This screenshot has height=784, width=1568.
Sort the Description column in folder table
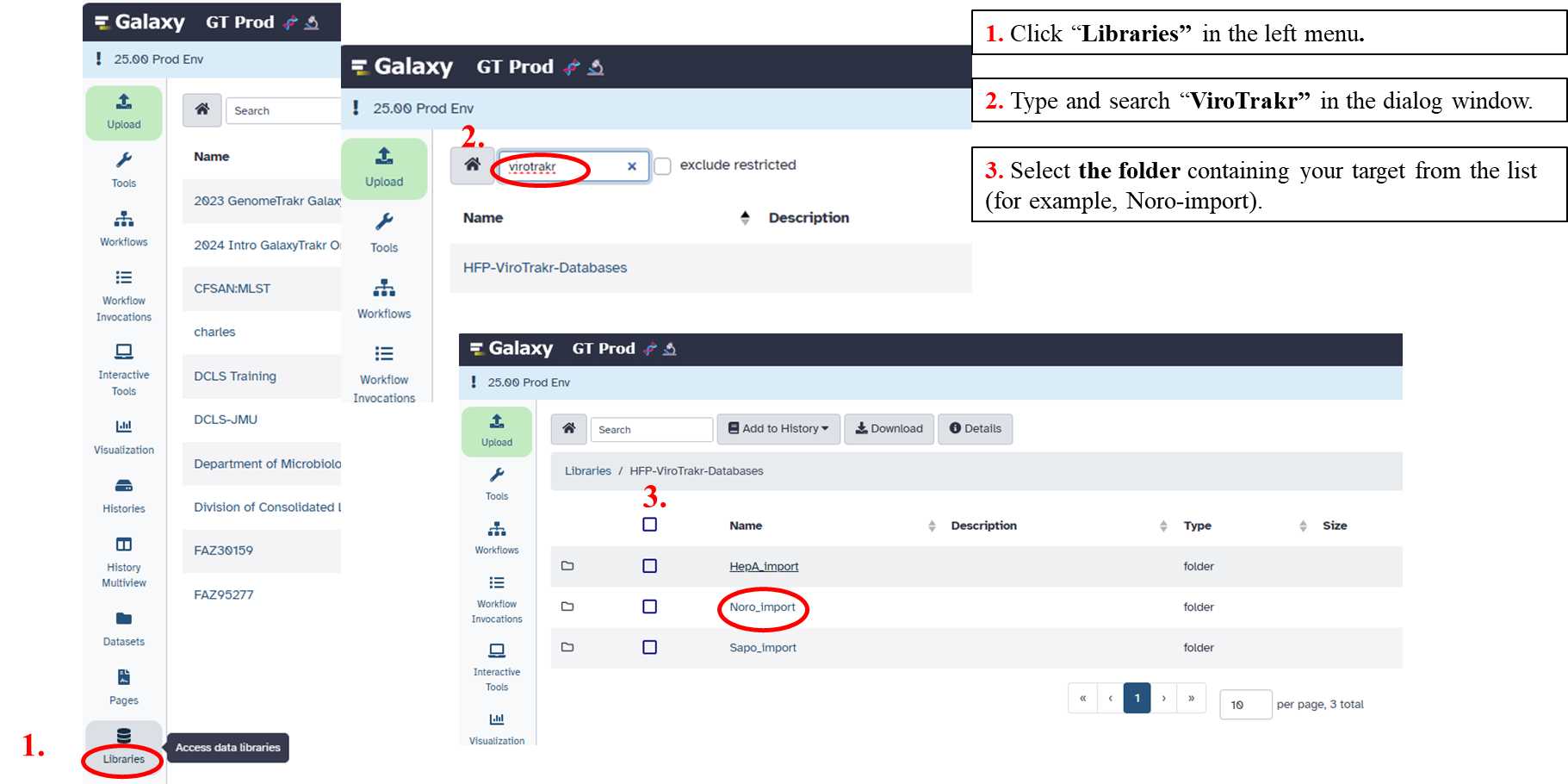[x=1162, y=526]
